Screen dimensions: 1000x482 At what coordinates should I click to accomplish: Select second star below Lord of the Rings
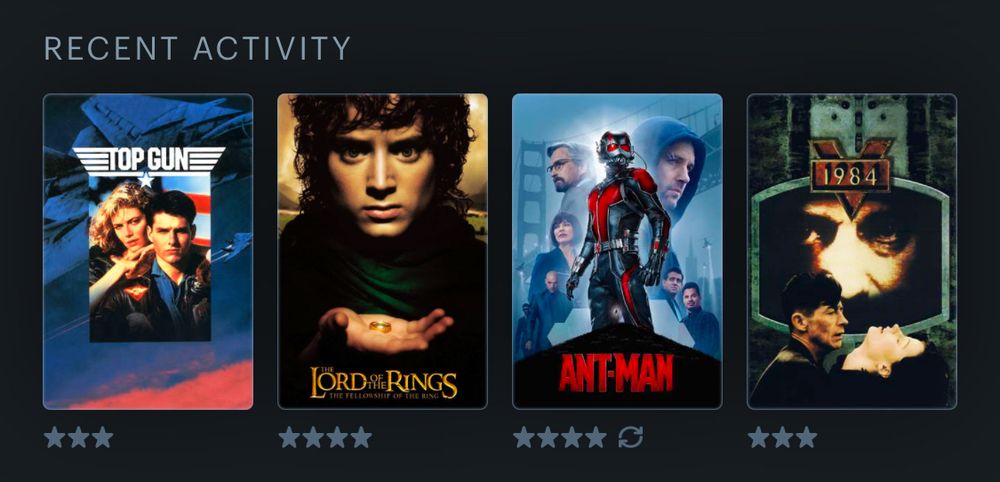[313, 437]
